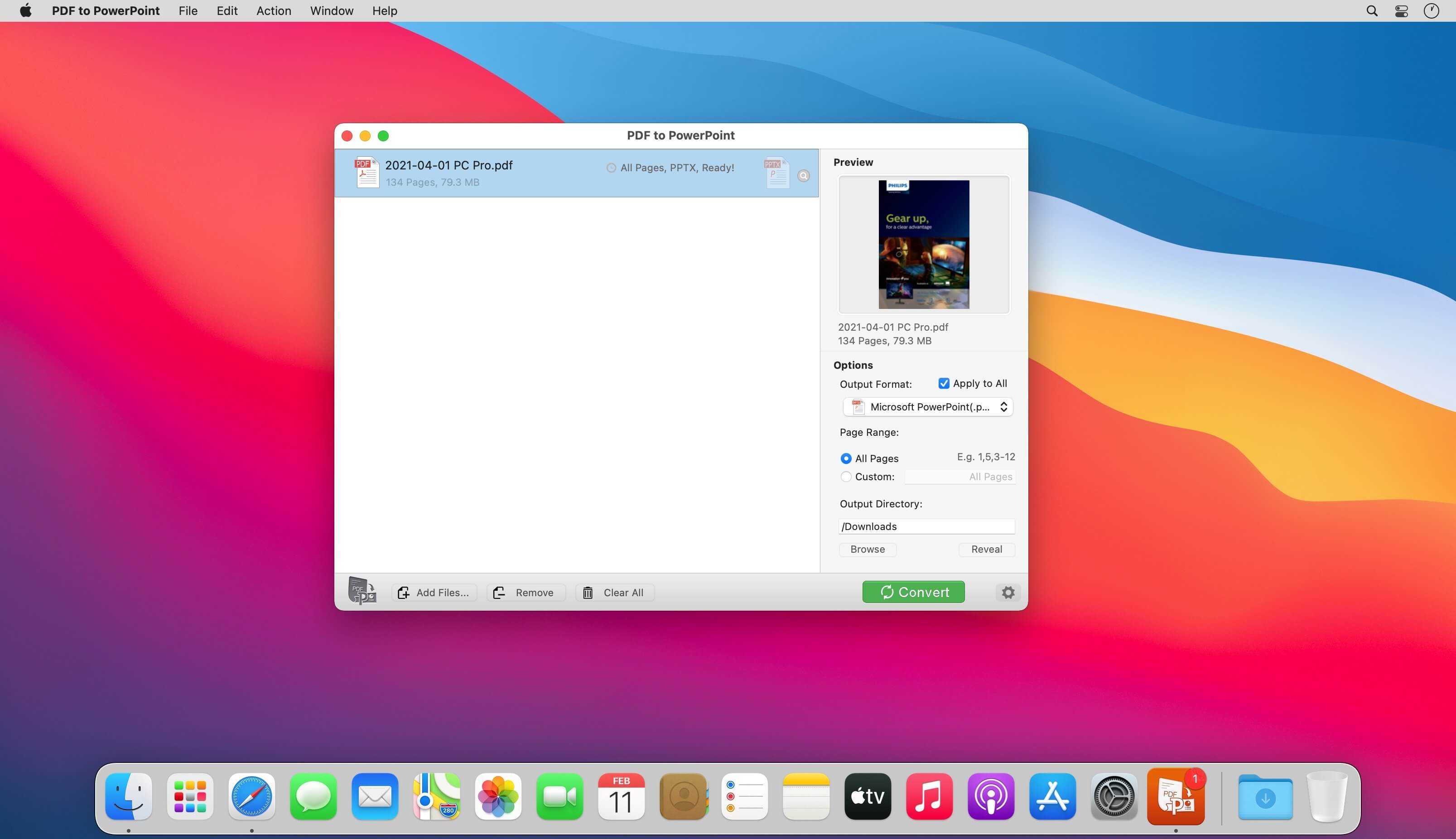Click the PDF to PowerPoint logo in bottom toolbar
The image size is (1456, 839).
click(x=362, y=591)
